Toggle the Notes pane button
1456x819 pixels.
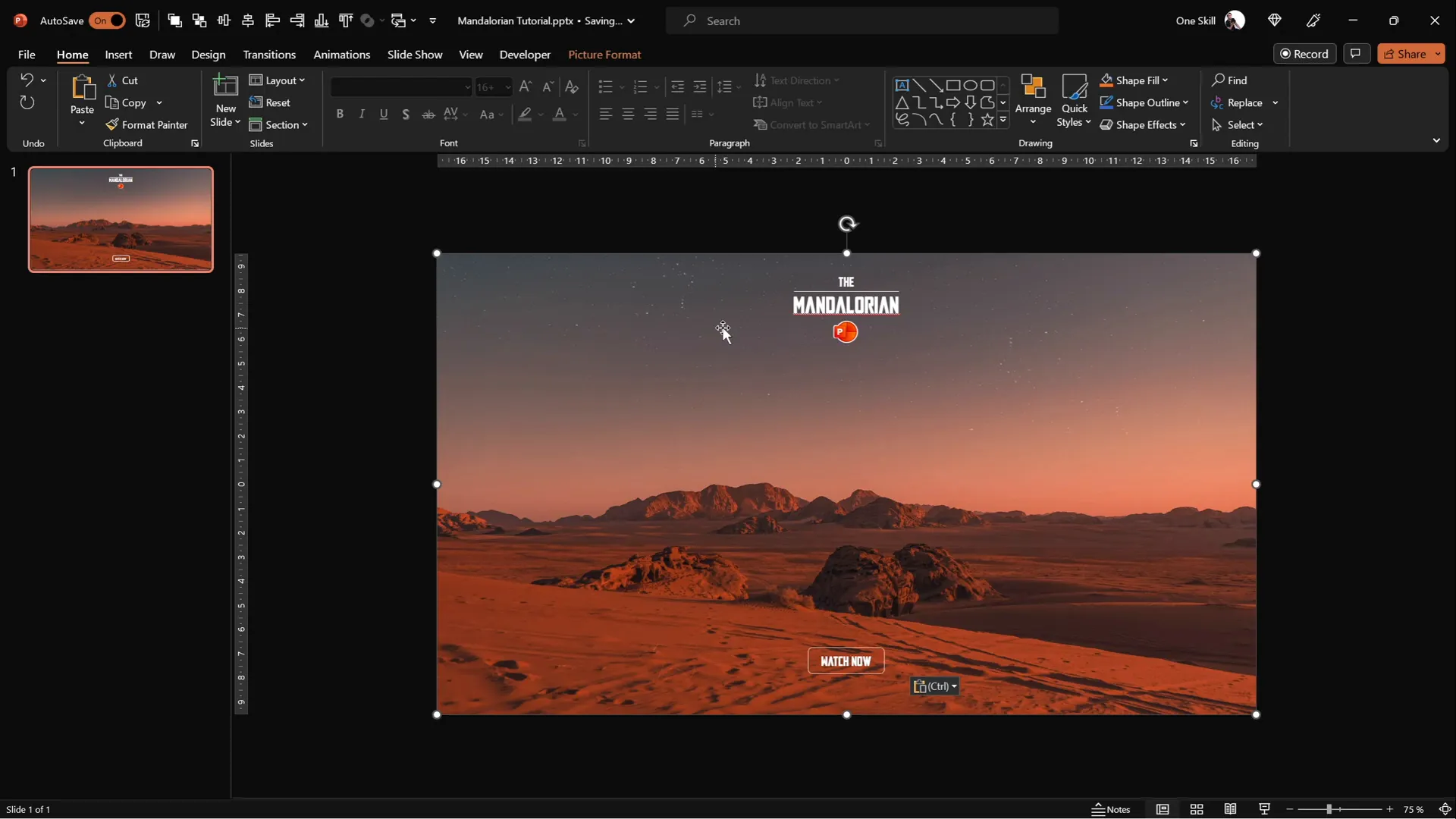click(1111, 810)
